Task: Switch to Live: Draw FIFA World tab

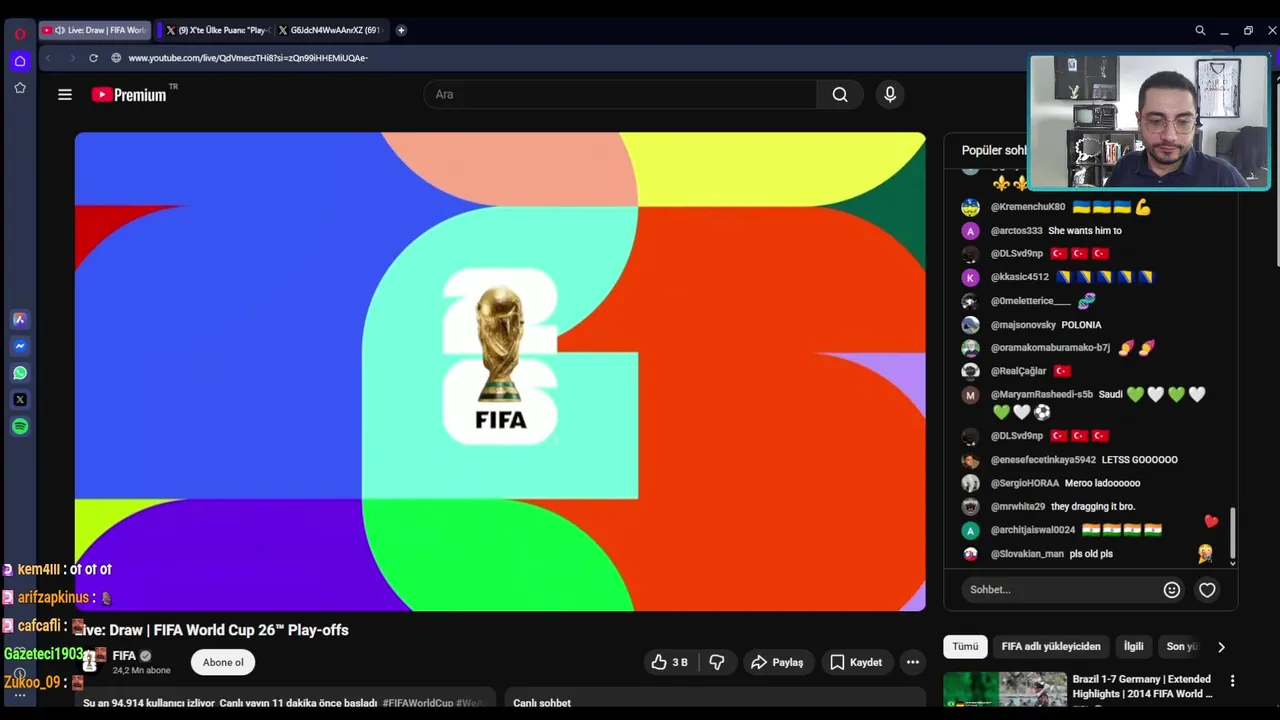Action: [x=97, y=30]
